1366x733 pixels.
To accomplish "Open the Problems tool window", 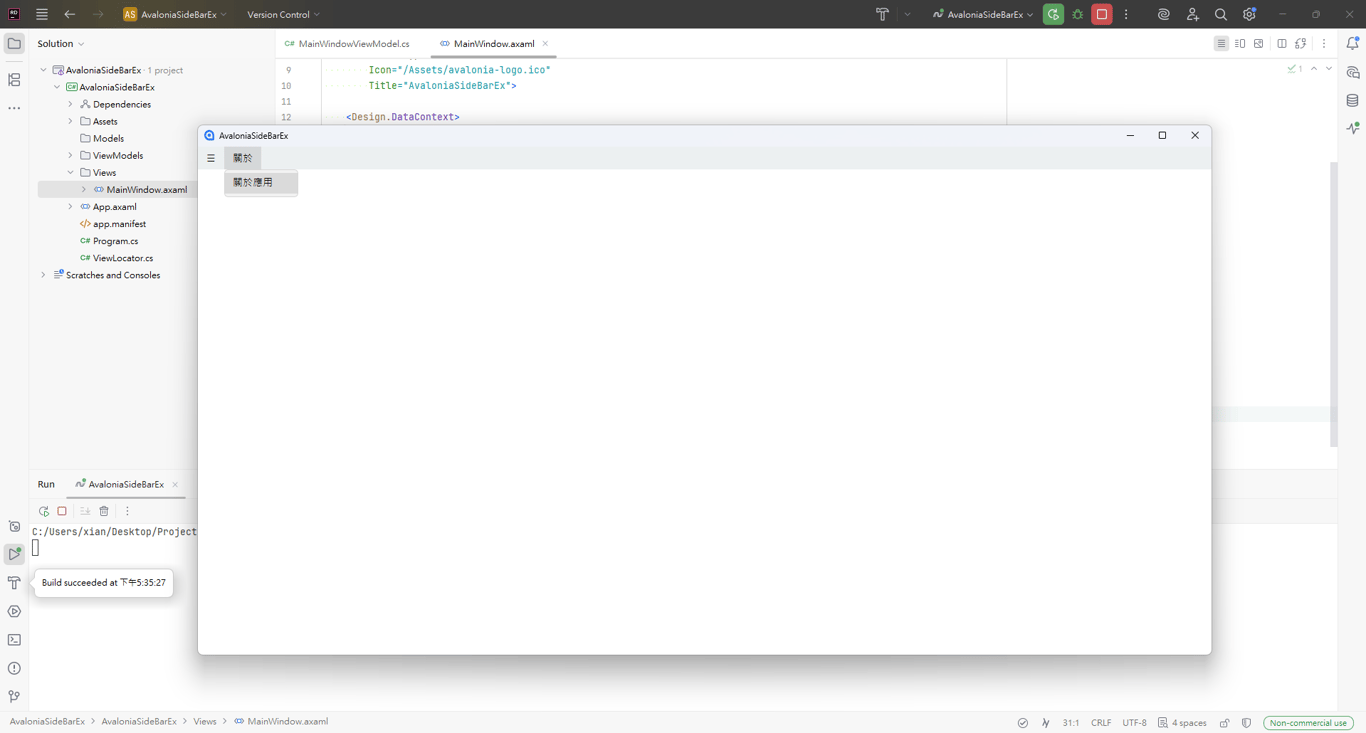I will 14,668.
